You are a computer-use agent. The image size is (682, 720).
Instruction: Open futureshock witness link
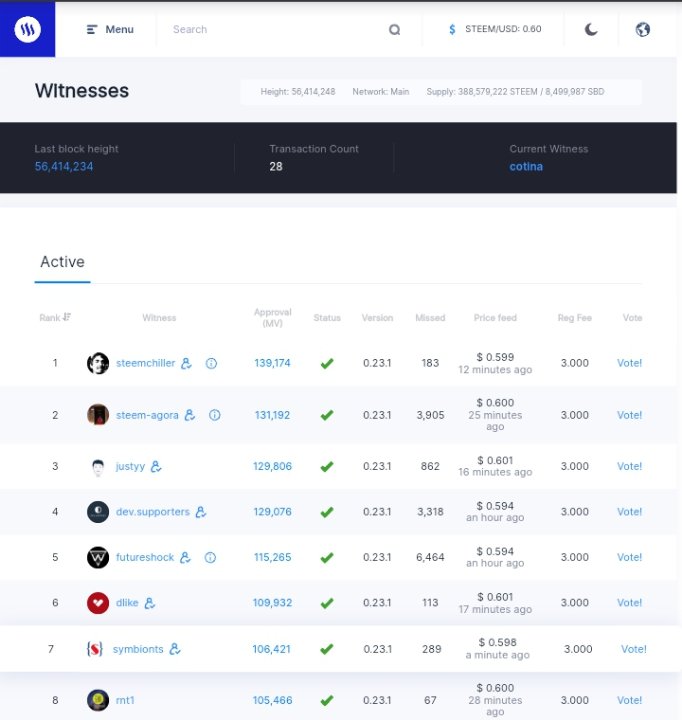(x=145, y=557)
